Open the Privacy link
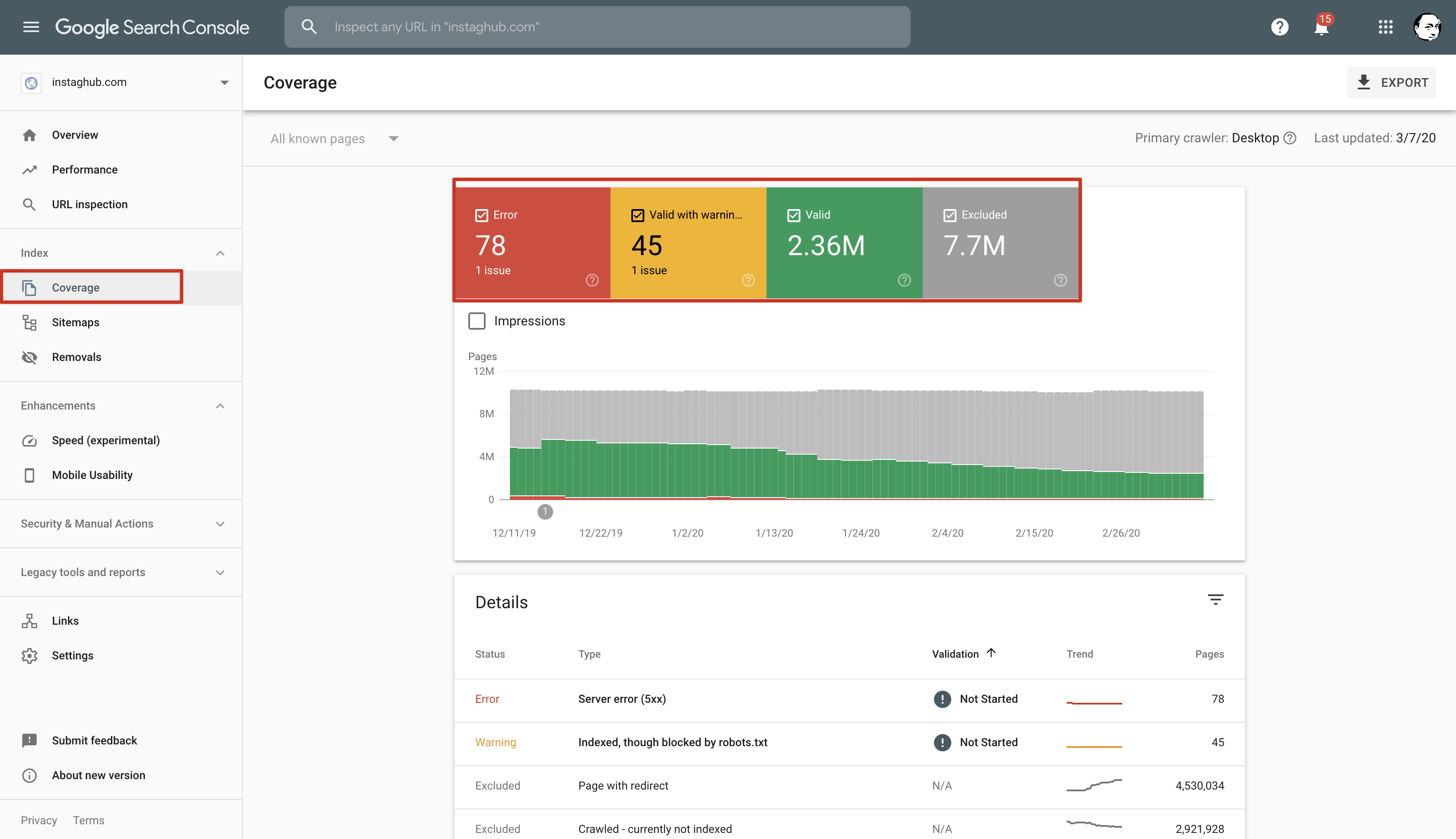Screen dimensions: 1456x839 39,820
